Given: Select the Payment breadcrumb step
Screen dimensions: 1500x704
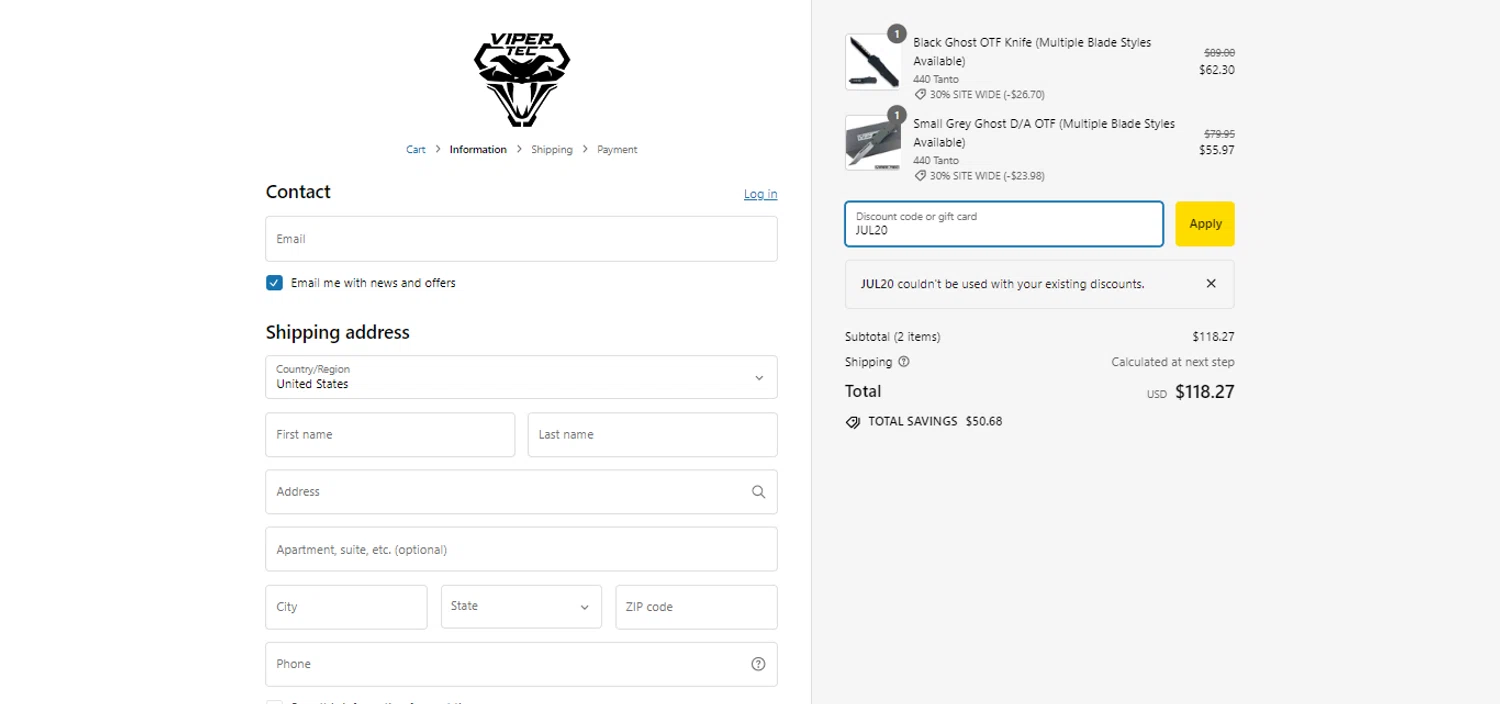Looking at the screenshot, I should pos(617,150).
